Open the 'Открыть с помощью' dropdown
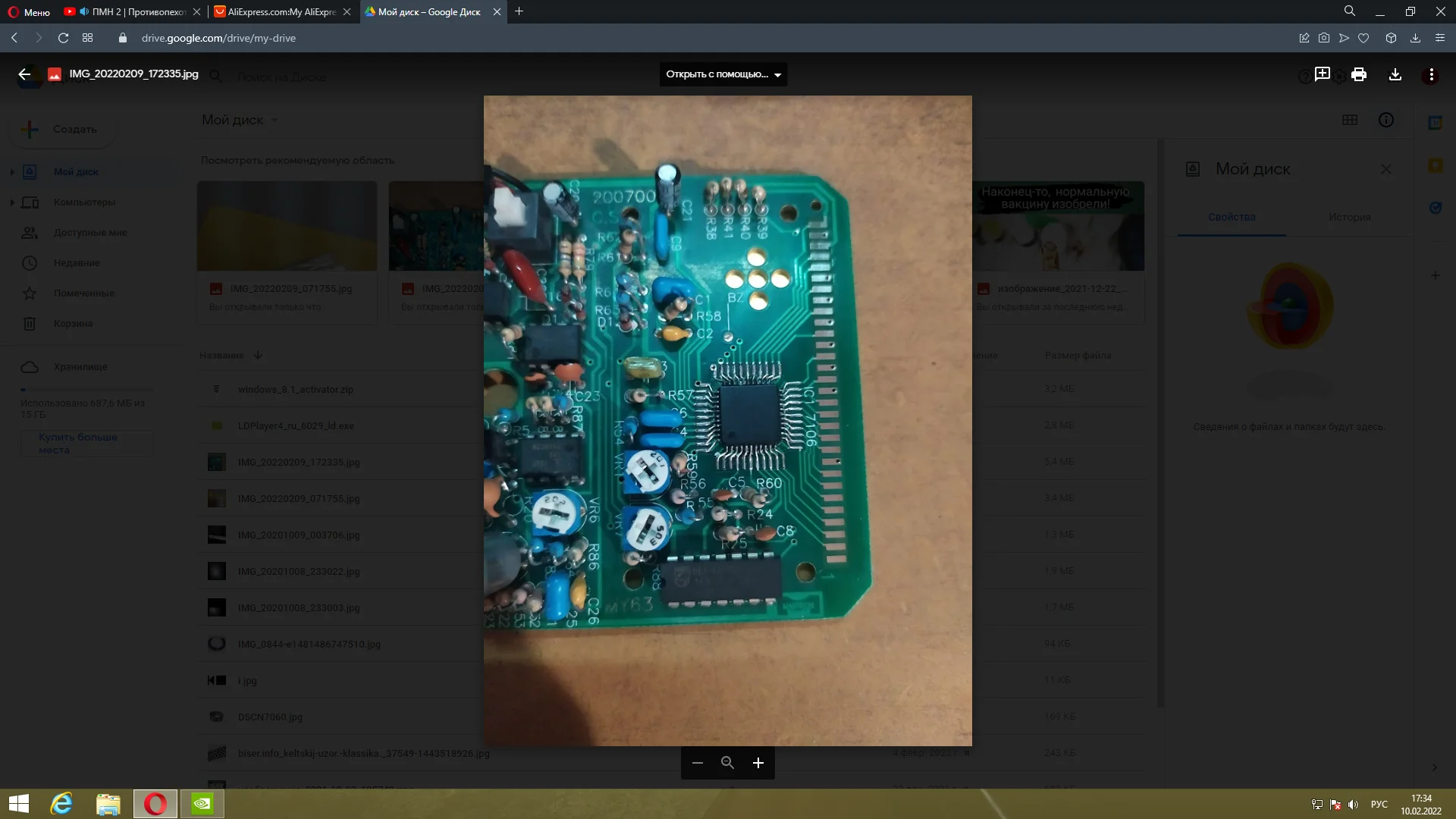 pos(723,74)
